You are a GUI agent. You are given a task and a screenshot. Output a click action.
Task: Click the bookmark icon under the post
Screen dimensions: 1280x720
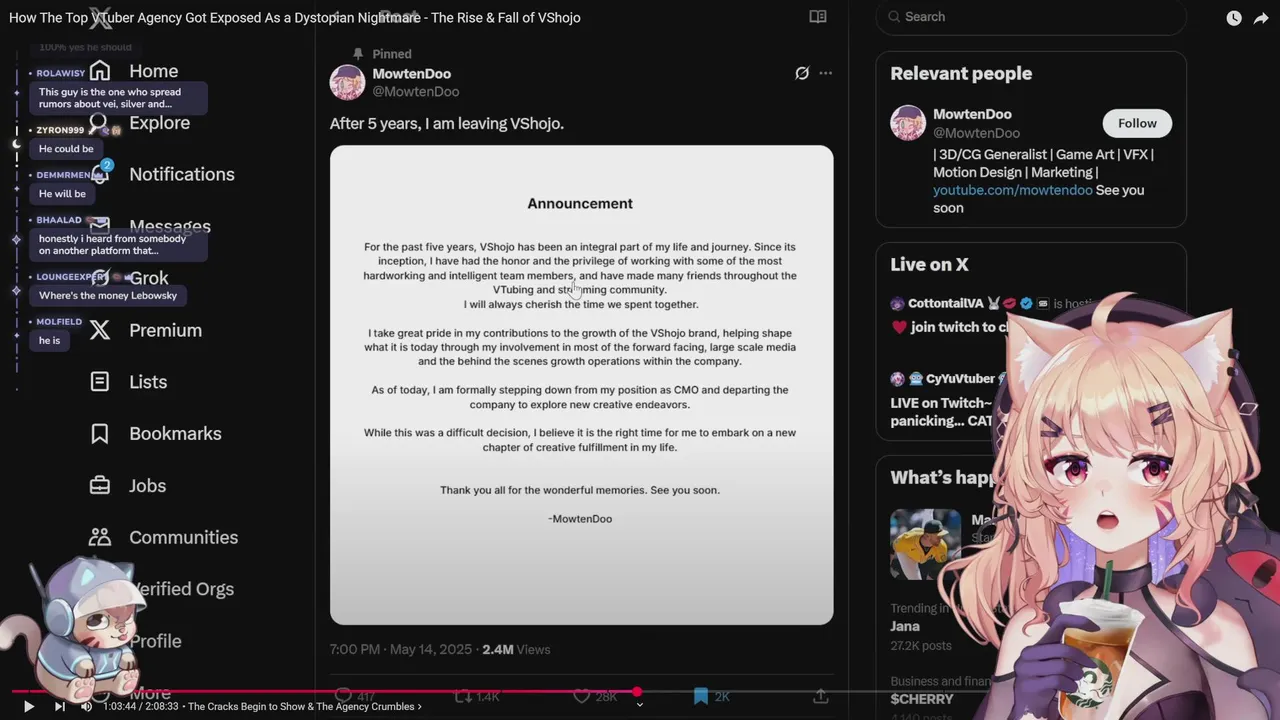pyautogui.click(x=701, y=696)
